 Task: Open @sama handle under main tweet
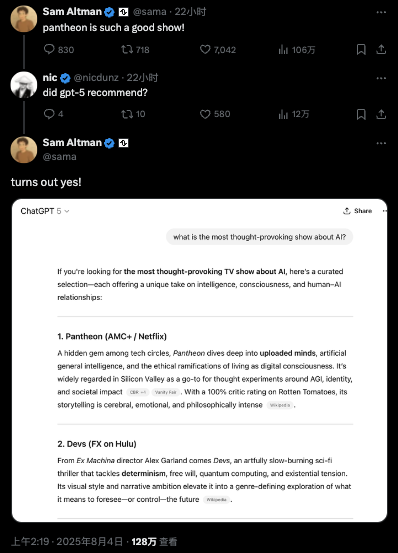point(59,157)
